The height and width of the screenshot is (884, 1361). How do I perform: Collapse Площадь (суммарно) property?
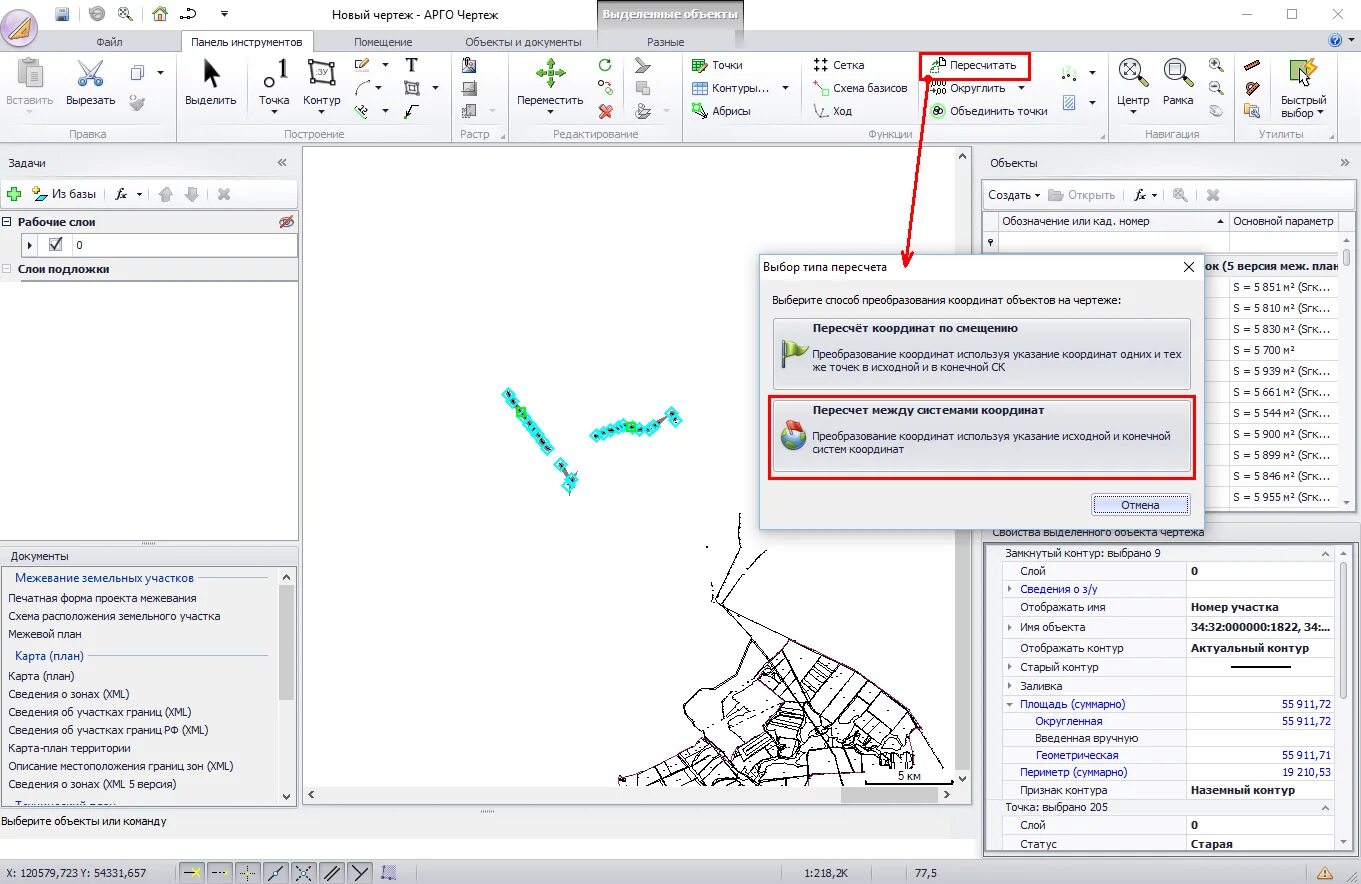(1010, 704)
